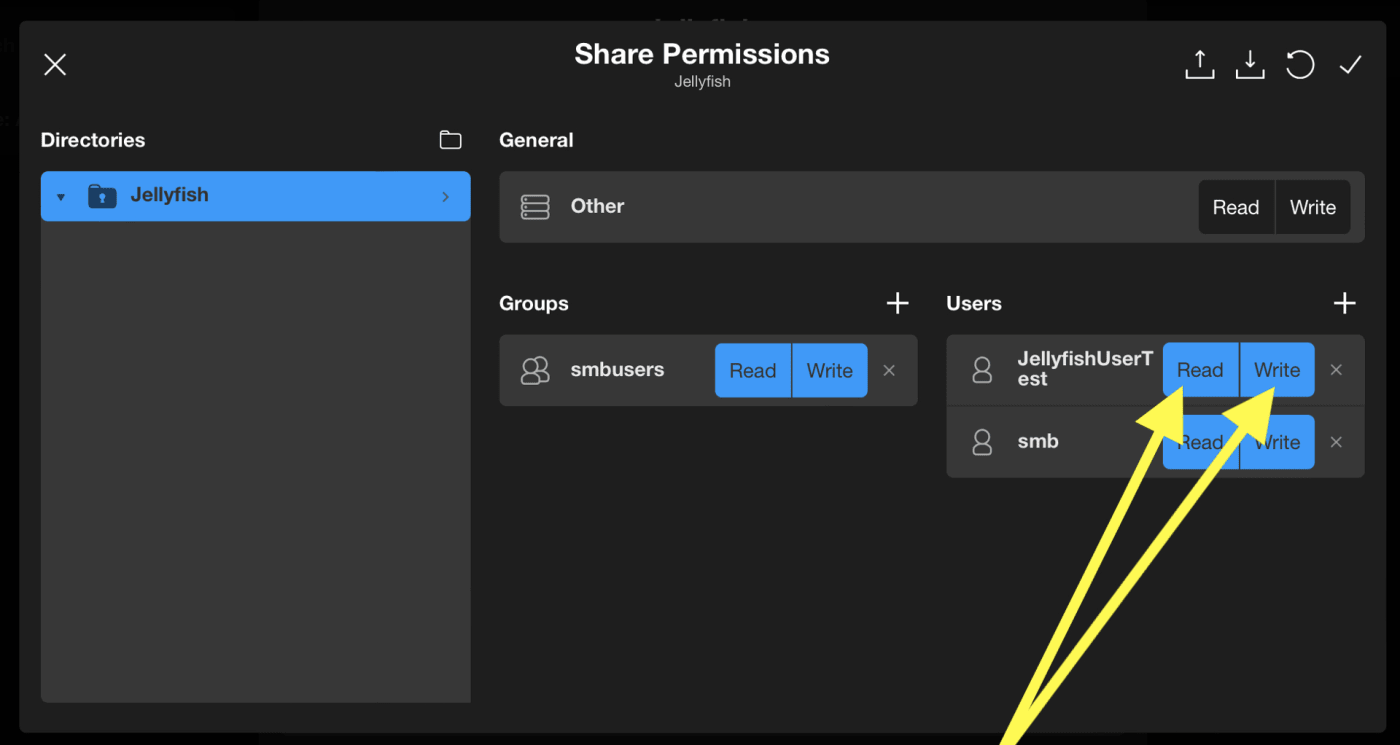Add a new user with plus icon
Viewport: 1400px width, 745px height.
pyautogui.click(x=1344, y=303)
